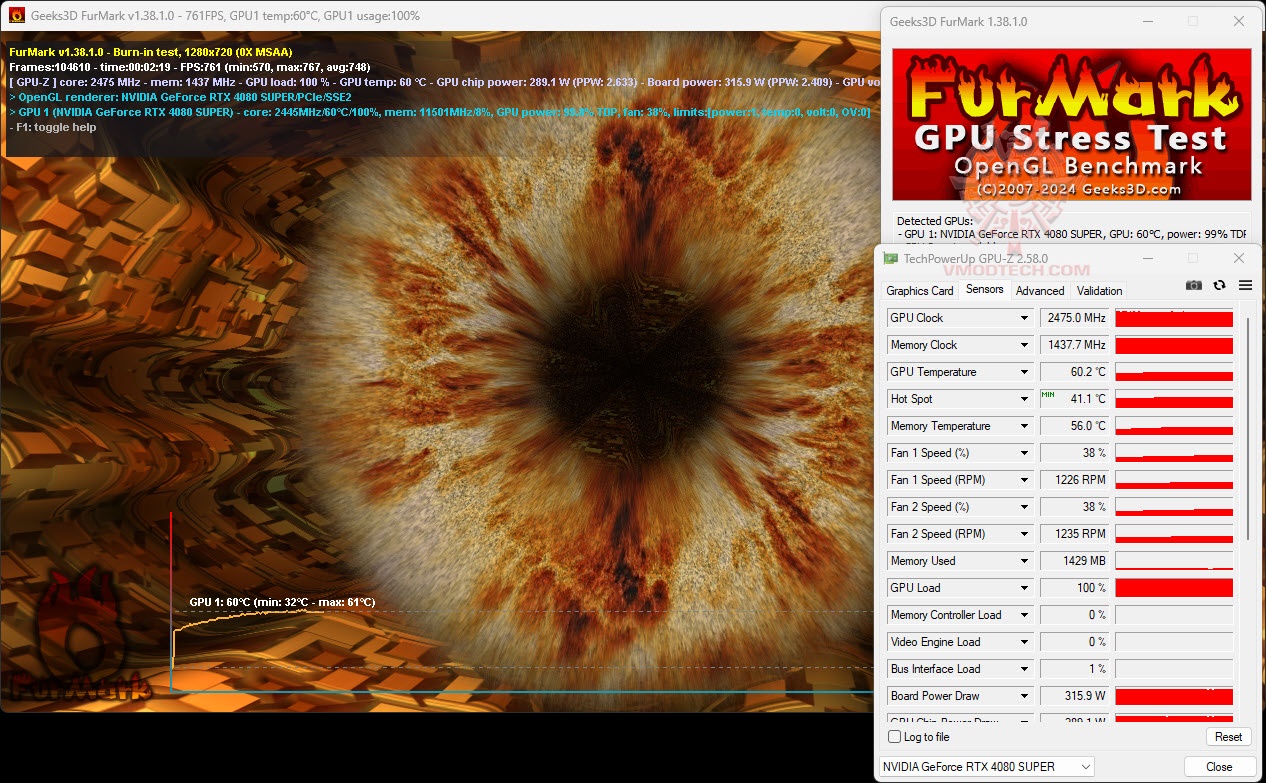Click the GPU Temperature value 60.2 °C
Screen dimensions: 1266x783
point(1073,372)
